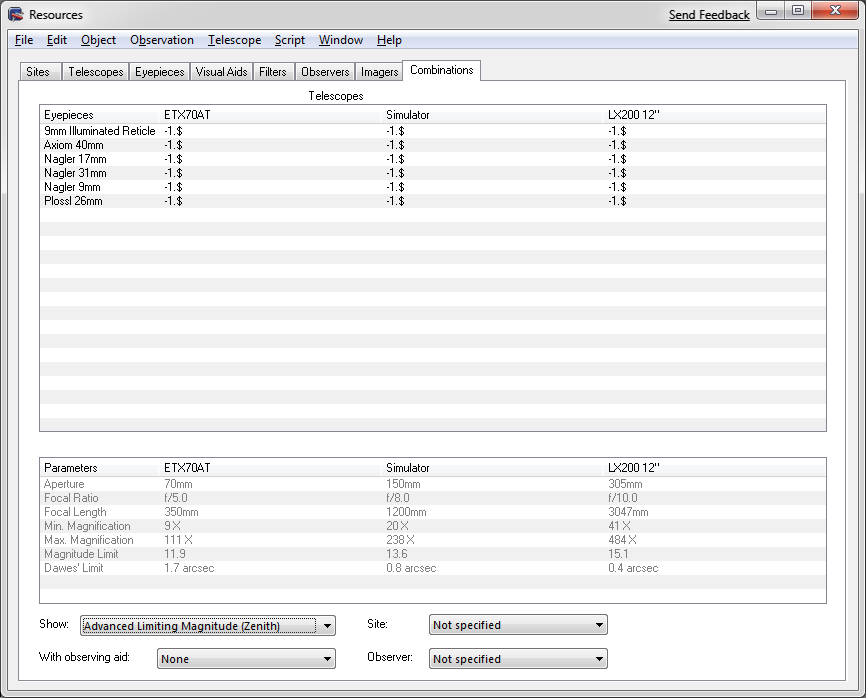866x698 pixels.
Task: Open the Telescope menu
Action: coord(234,40)
